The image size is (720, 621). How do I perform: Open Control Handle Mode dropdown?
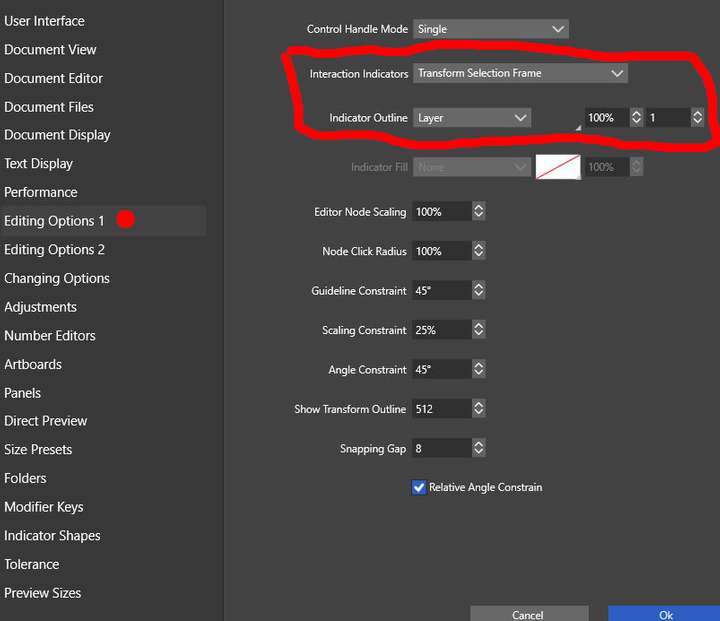(490, 29)
